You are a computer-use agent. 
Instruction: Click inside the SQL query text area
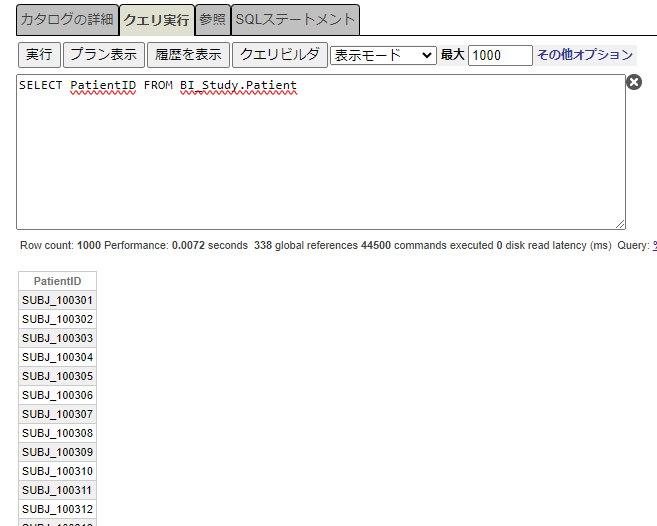pyautogui.click(x=320, y=150)
